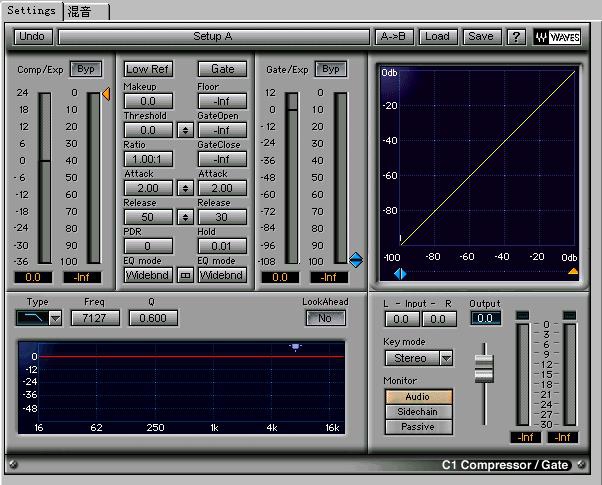The width and height of the screenshot is (602, 485).
Task: Click the gate Attack 2.00 field
Action: pos(222,188)
